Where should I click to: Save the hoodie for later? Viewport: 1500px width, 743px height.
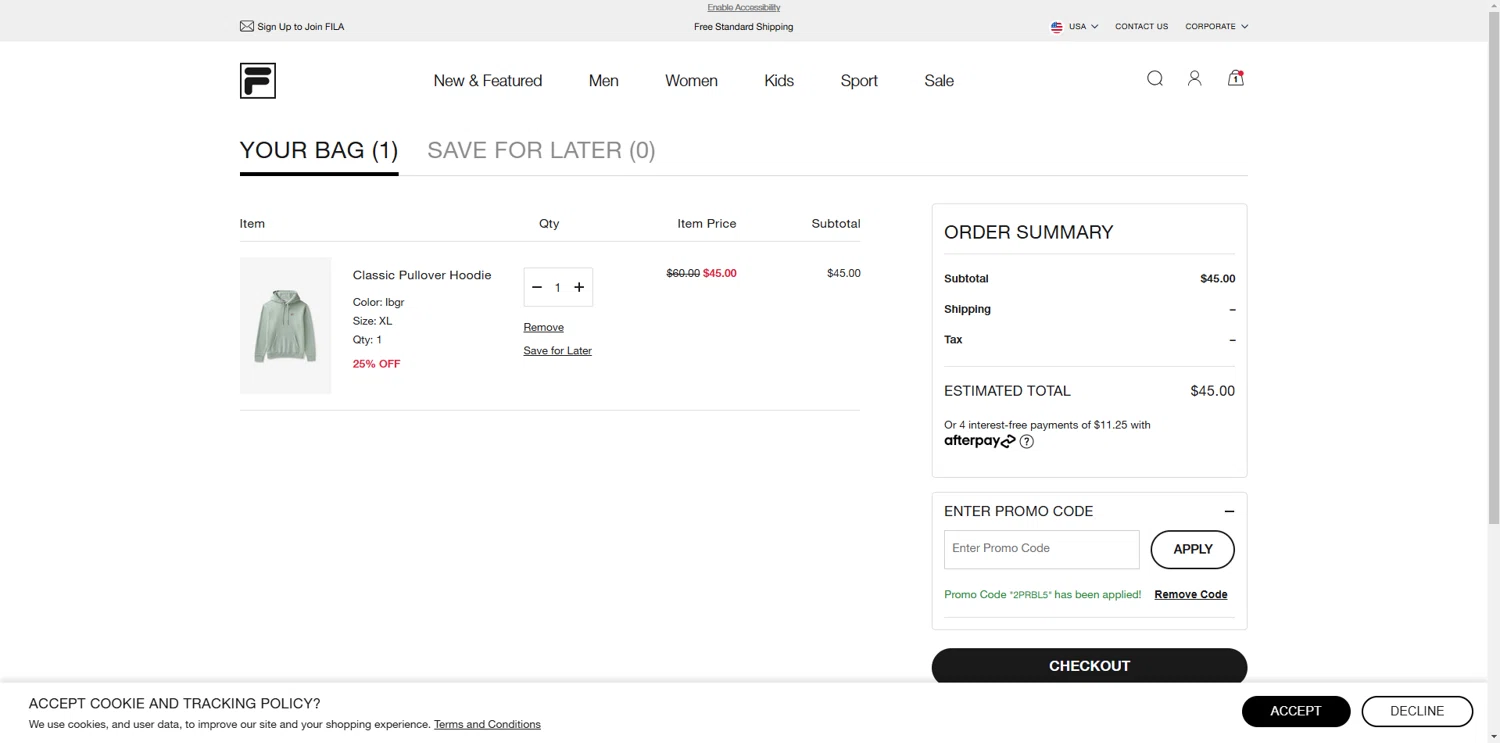pos(558,351)
